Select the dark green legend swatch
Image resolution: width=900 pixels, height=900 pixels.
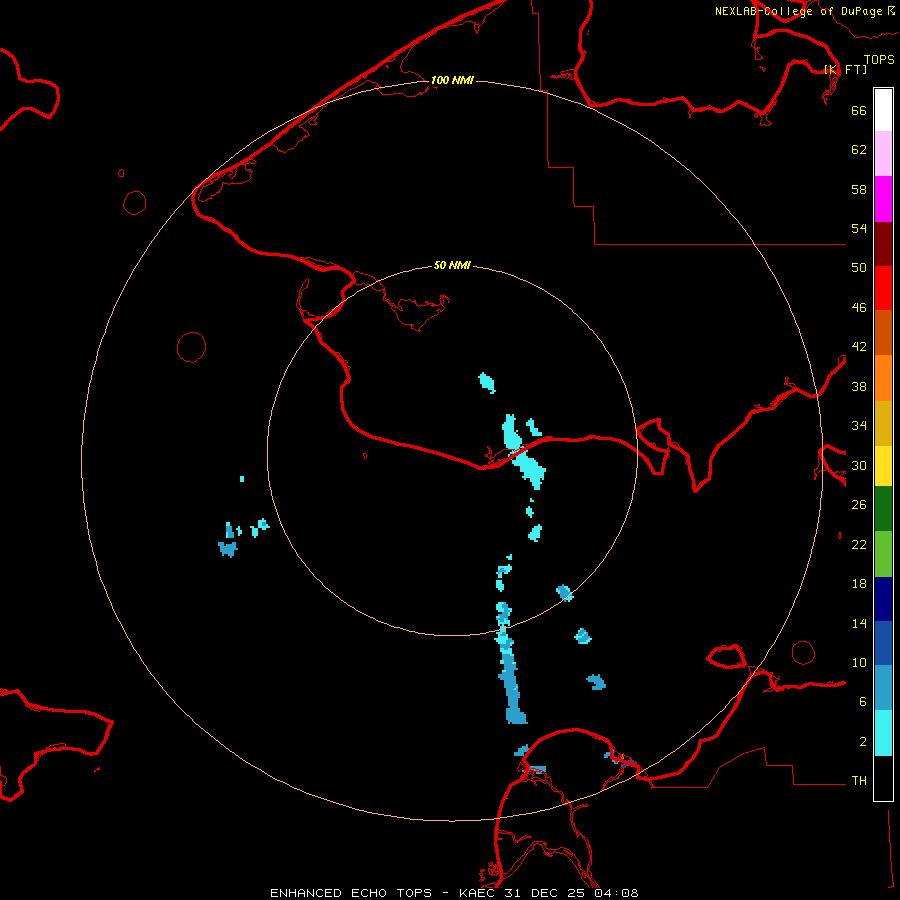[x=883, y=509]
